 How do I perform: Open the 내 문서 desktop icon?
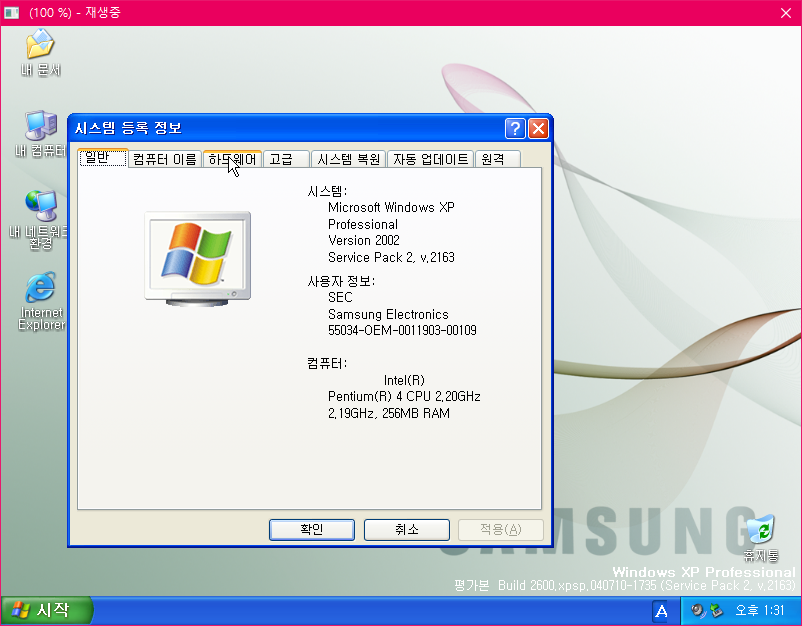tap(40, 53)
